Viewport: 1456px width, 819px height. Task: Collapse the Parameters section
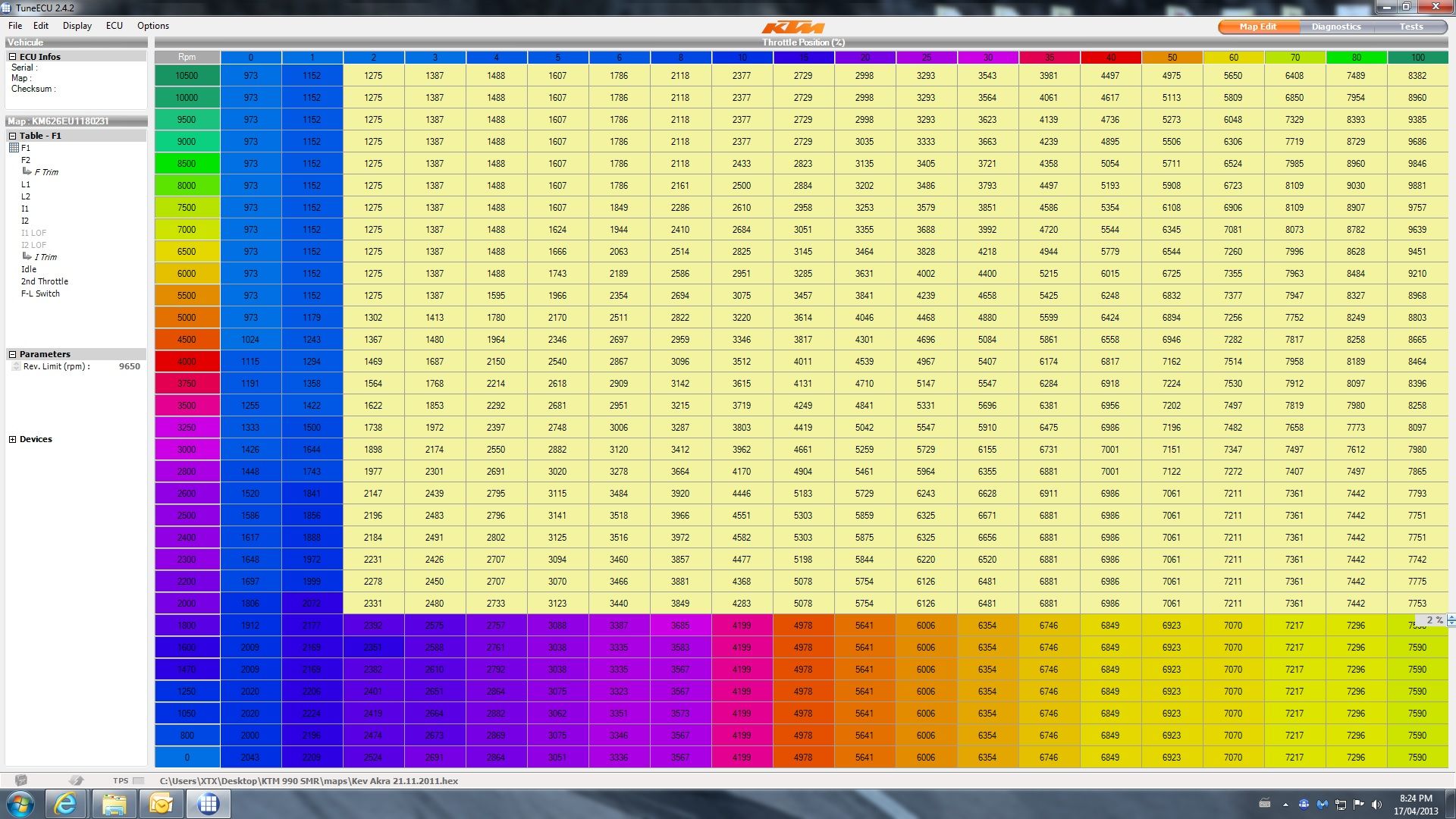12,354
